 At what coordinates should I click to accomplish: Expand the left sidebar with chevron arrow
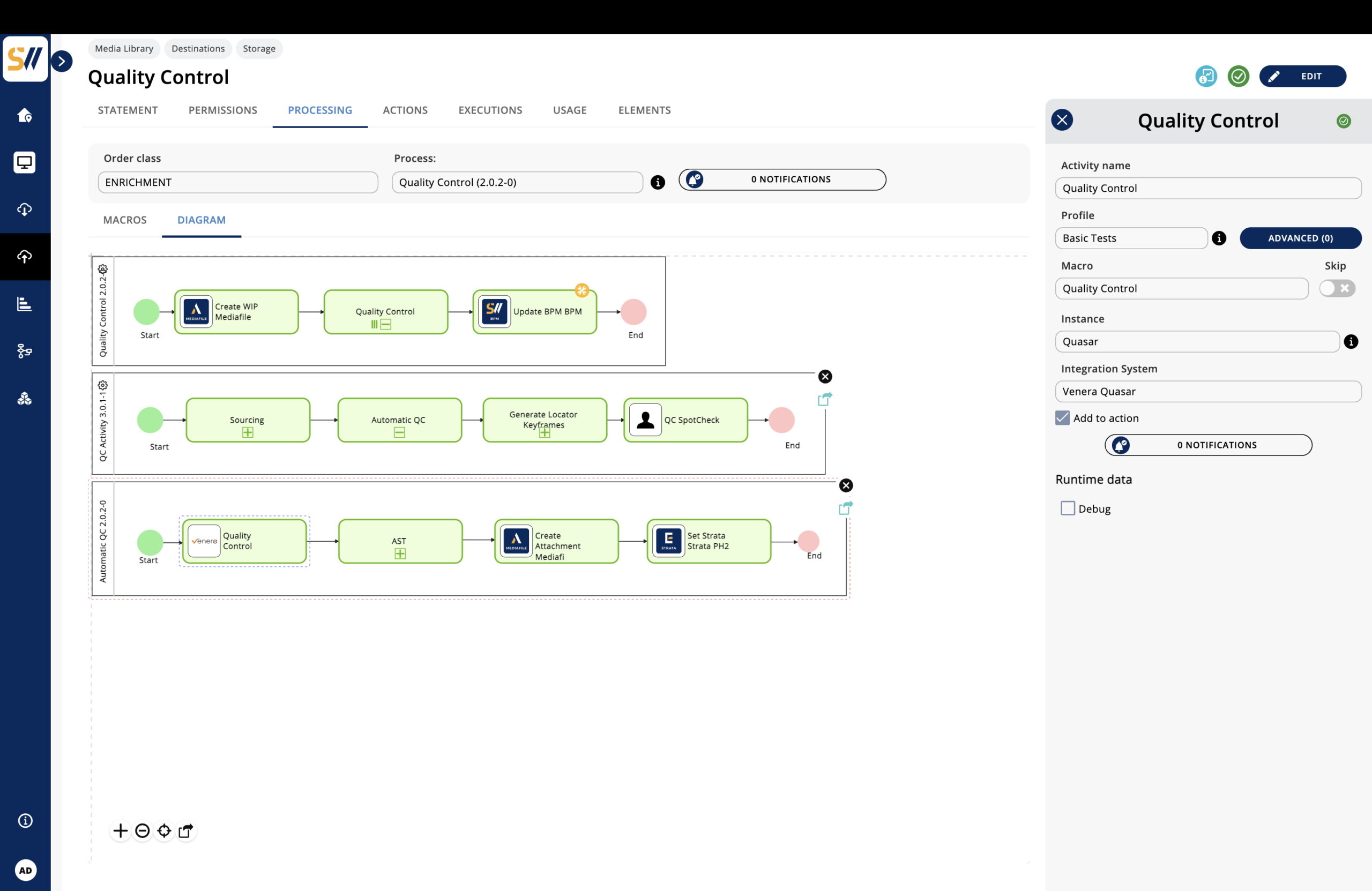pos(62,61)
